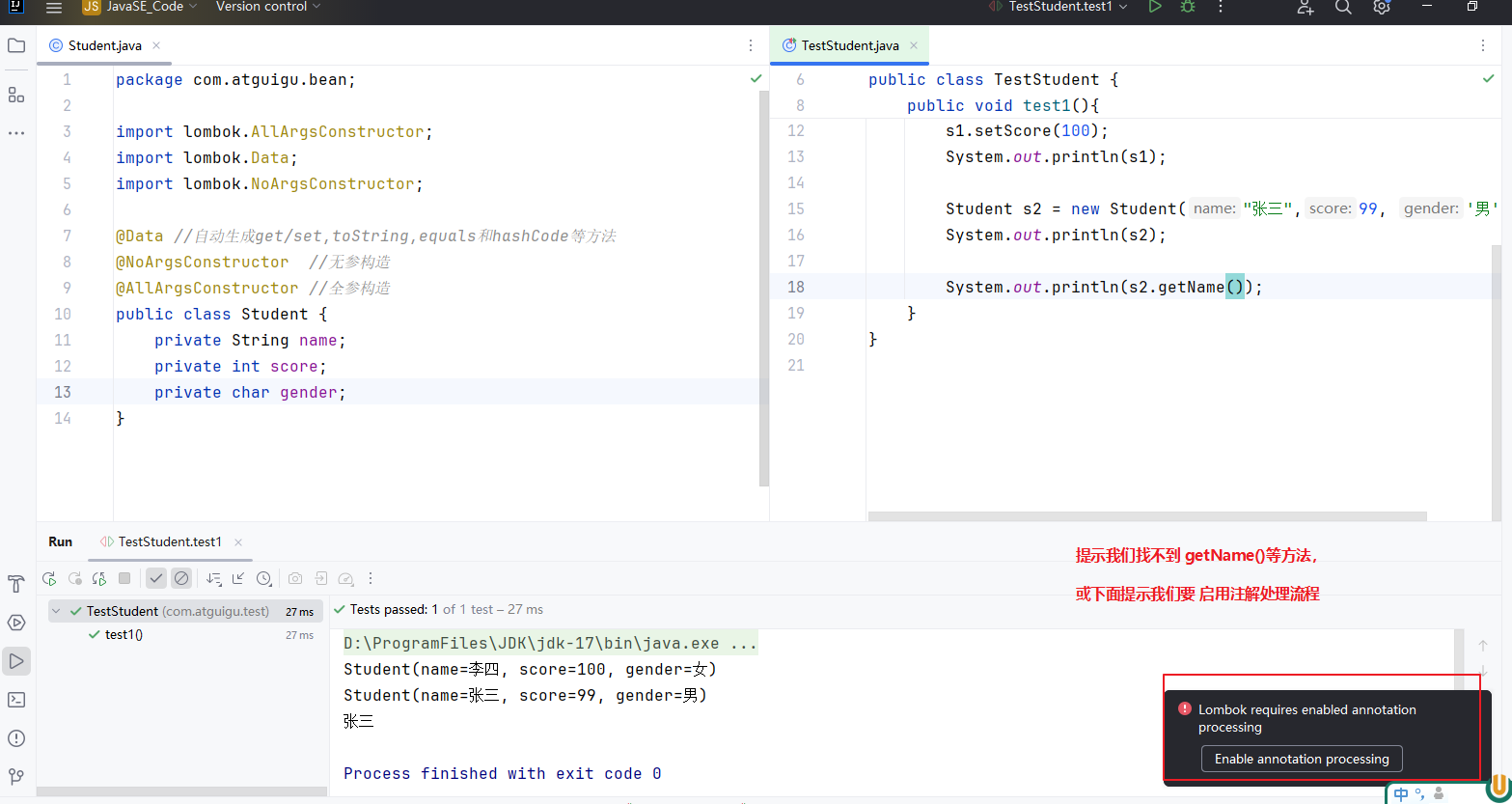
Task: Open Code With Me add-user icon
Action: click(x=1306, y=7)
